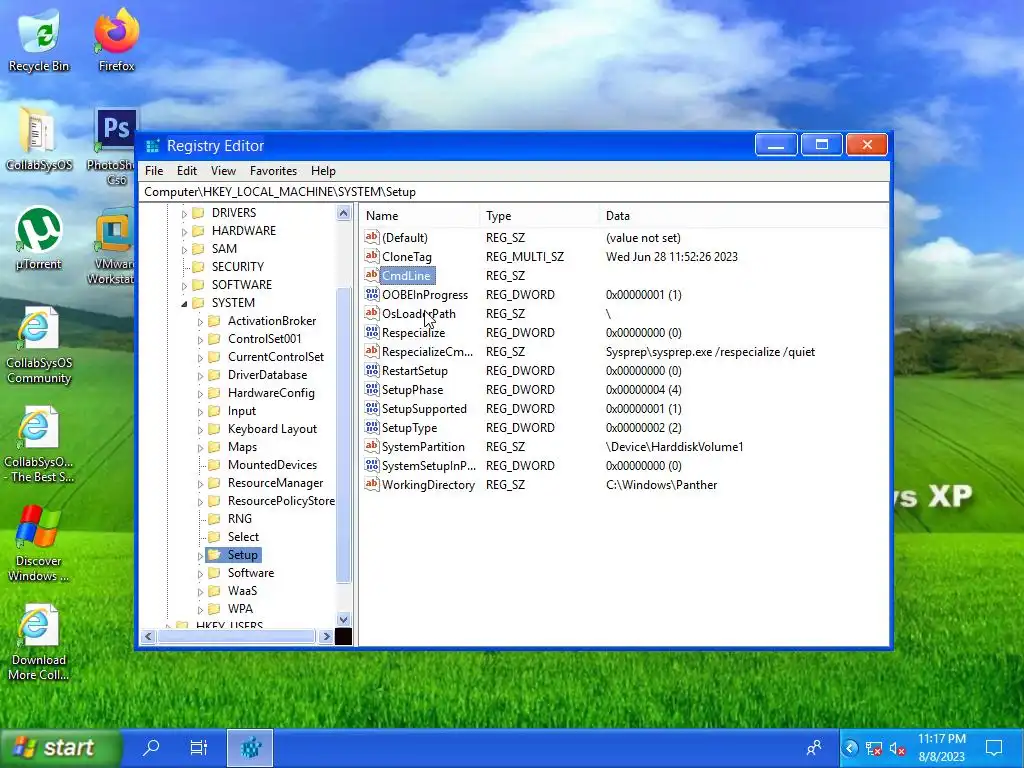The width and height of the screenshot is (1024, 768).
Task: Click the Setup folder icon in tree
Action: point(214,554)
